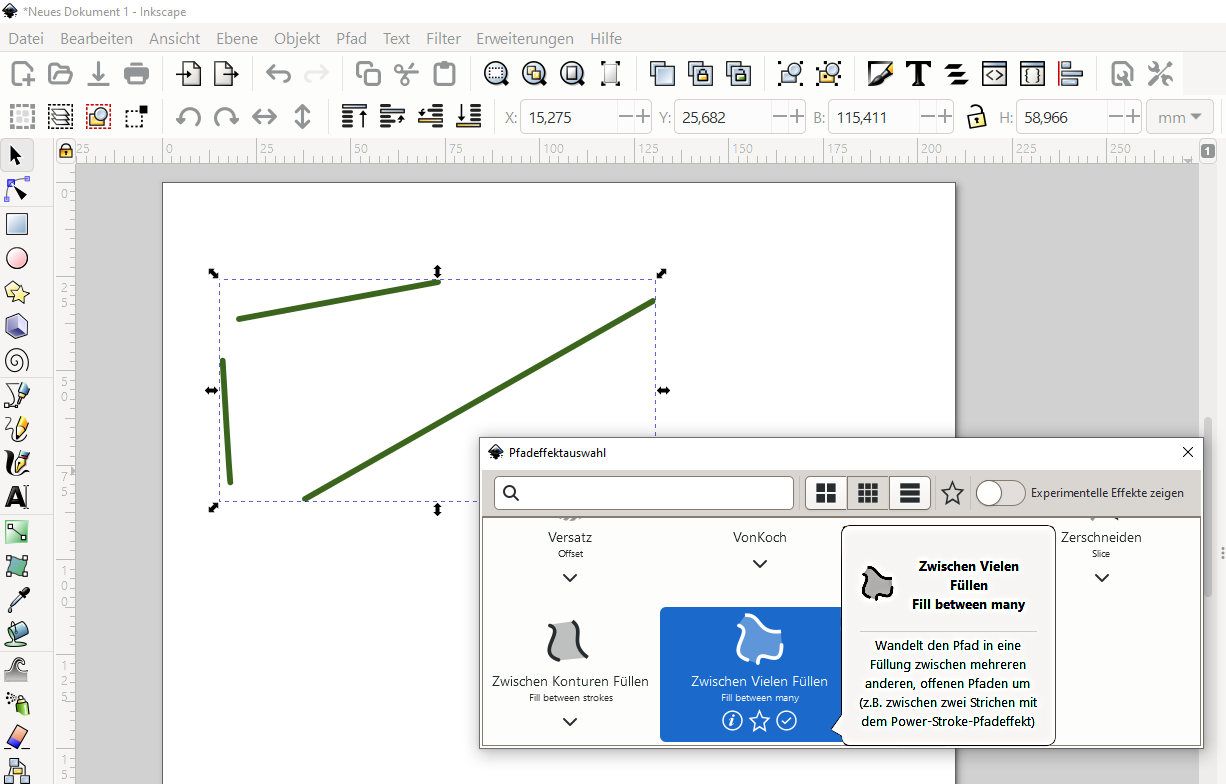
Task: Expand the Versatz effect chevron
Action: pyautogui.click(x=570, y=578)
